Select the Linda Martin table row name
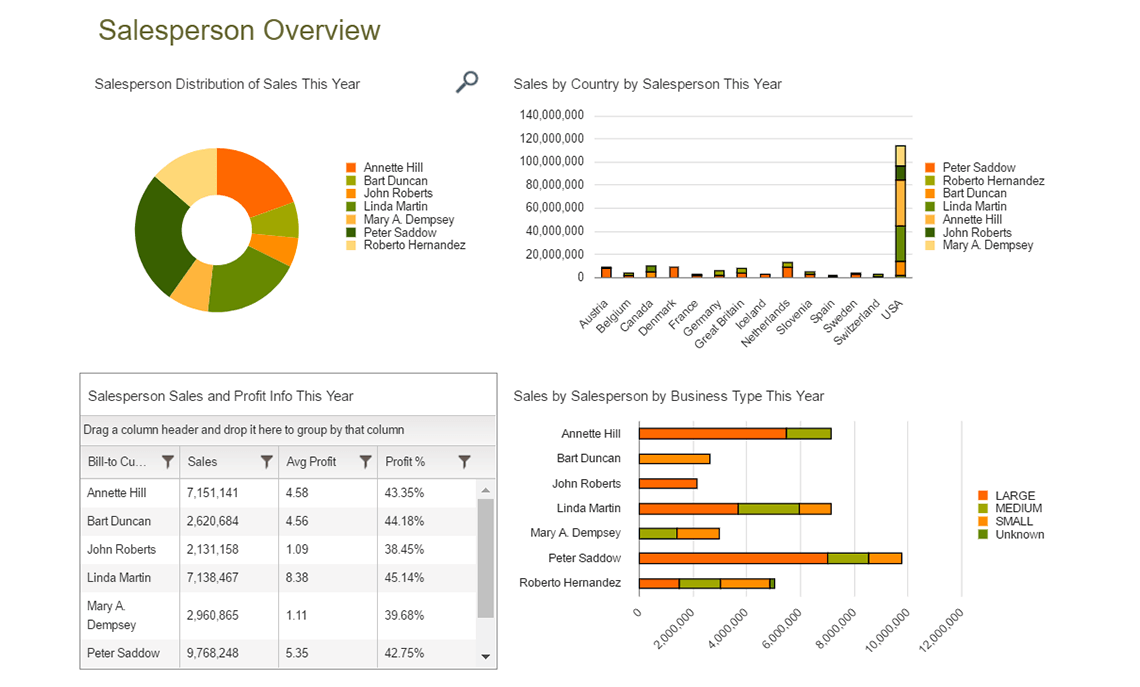1140x687 pixels. pos(119,578)
